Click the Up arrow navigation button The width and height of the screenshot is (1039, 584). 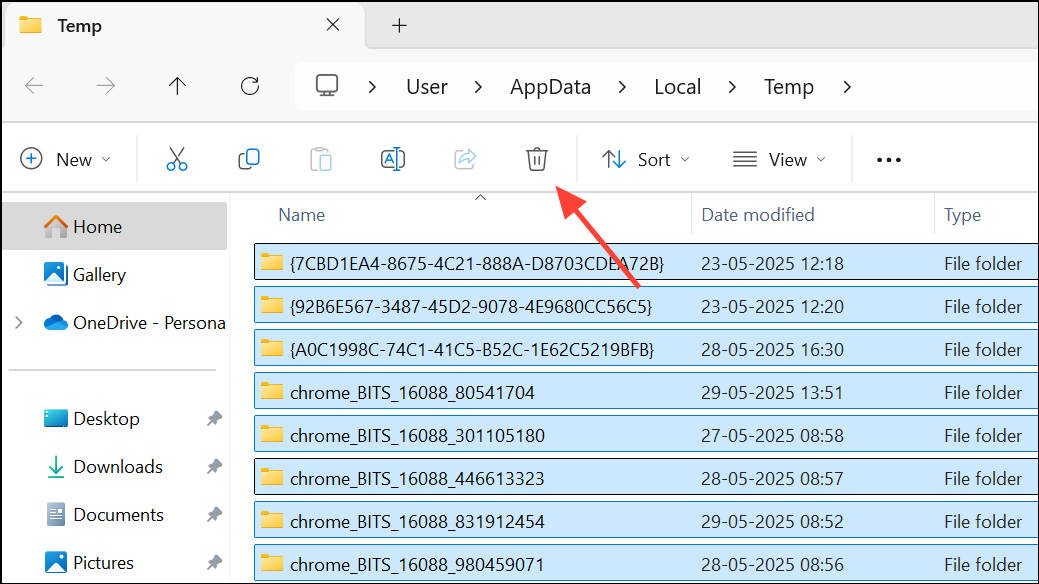[x=178, y=87]
